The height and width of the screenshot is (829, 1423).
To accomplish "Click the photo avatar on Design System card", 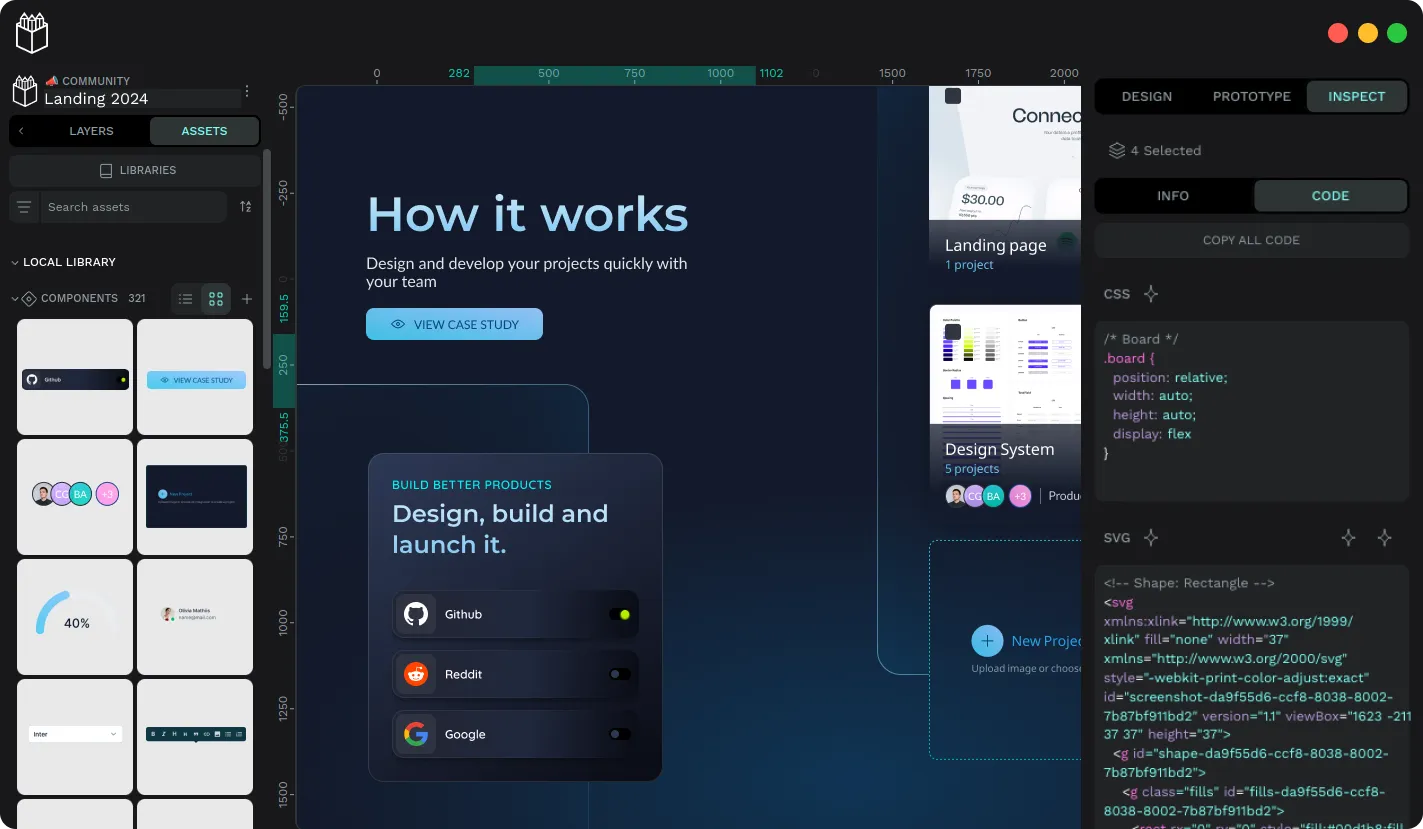I will [x=956, y=496].
